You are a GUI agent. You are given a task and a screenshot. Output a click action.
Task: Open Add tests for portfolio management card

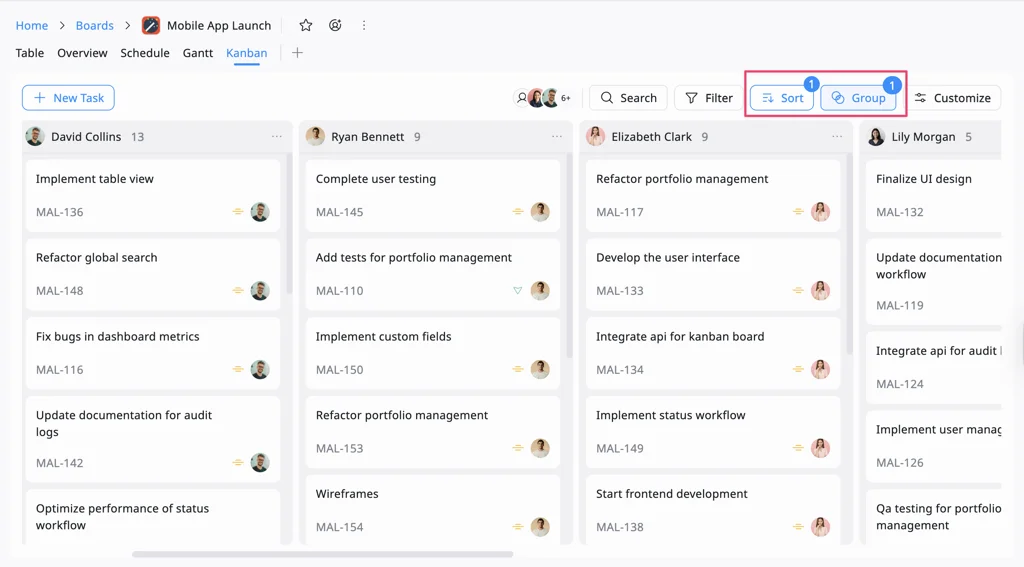pos(433,274)
